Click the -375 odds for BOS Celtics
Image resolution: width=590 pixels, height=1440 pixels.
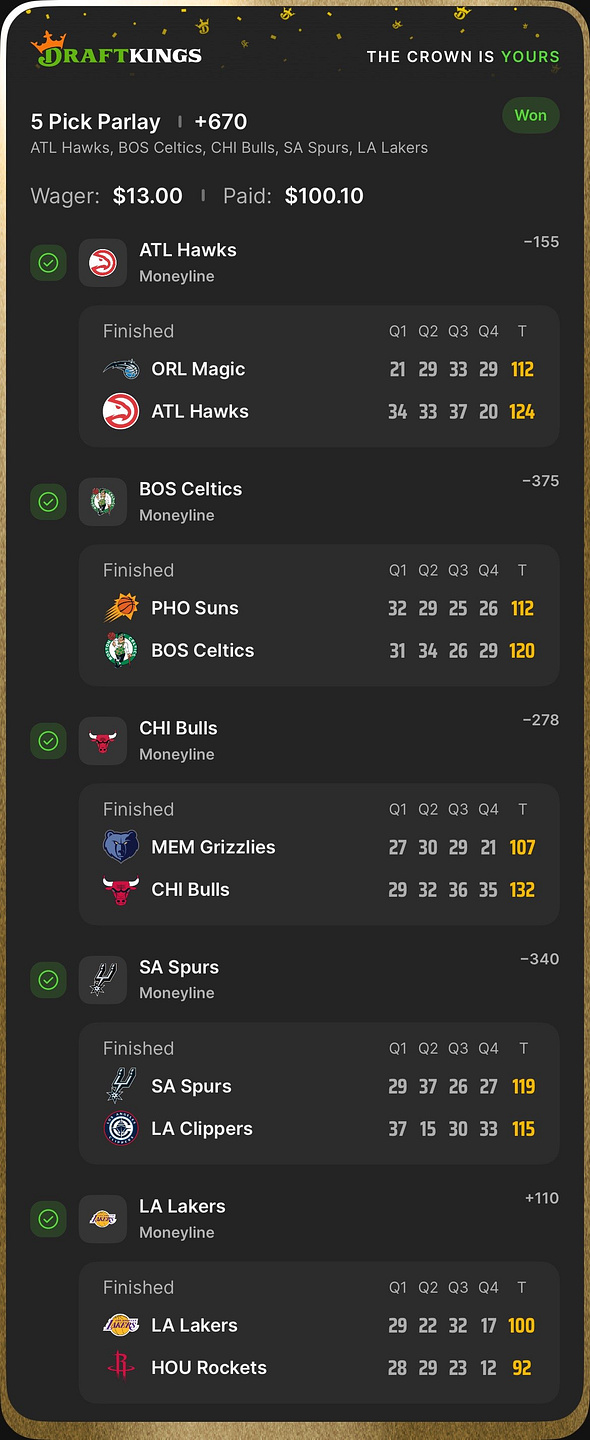[x=540, y=481]
